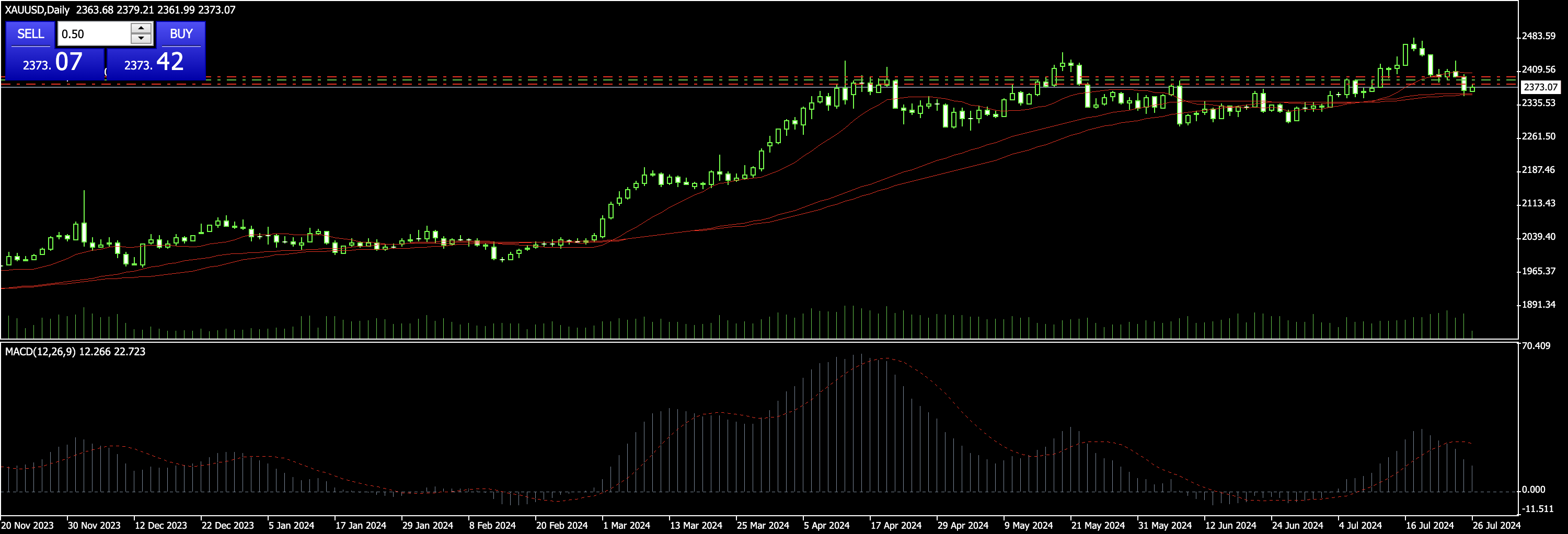Click the 1965.37 price axis label
The width and height of the screenshot is (1568, 534).
coord(1538,271)
